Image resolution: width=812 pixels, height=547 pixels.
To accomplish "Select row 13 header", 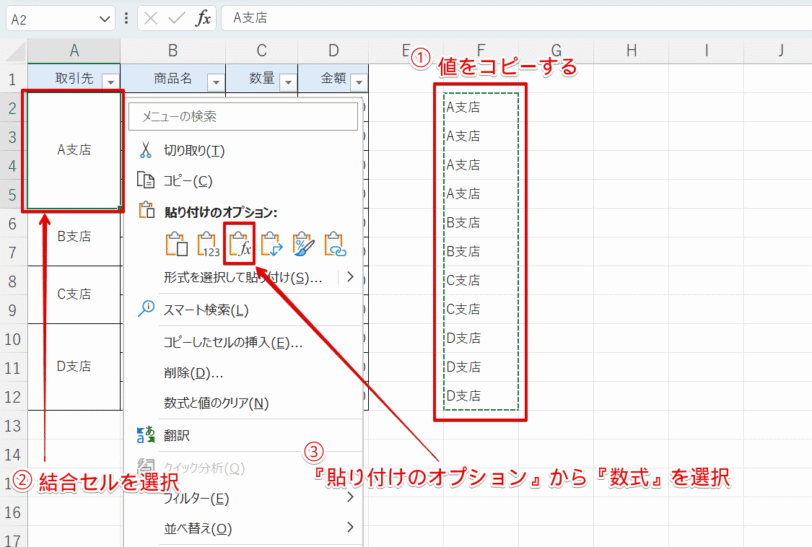I will pos(13,425).
